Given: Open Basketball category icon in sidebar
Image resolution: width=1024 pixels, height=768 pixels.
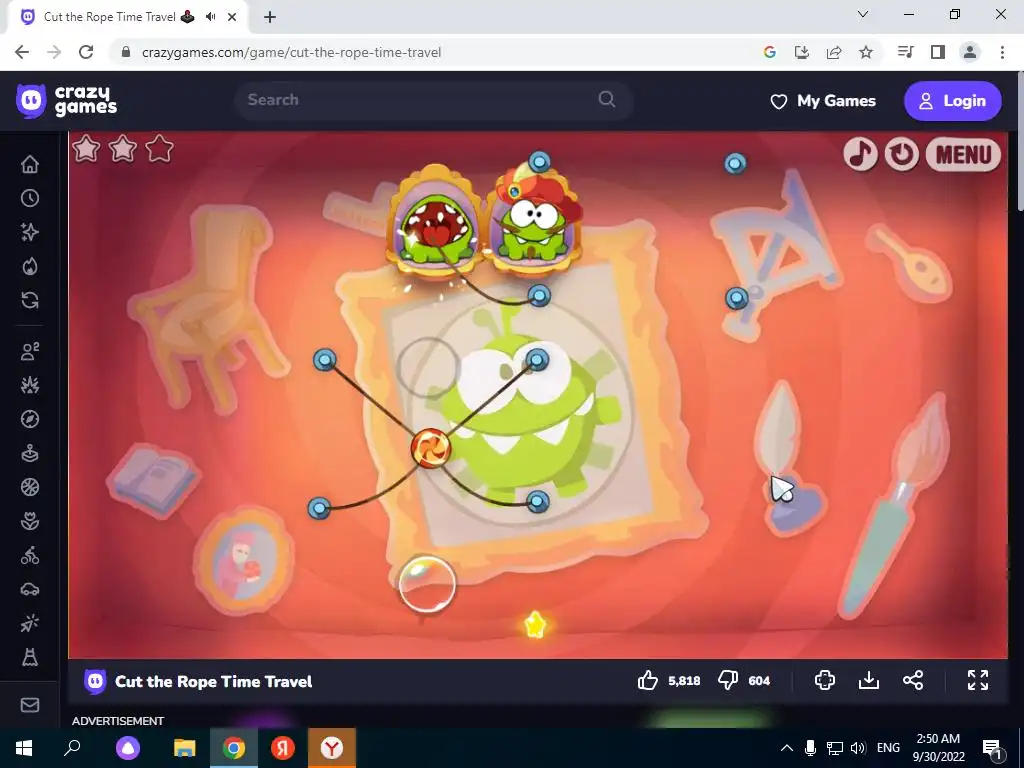Looking at the screenshot, I should (x=30, y=487).
